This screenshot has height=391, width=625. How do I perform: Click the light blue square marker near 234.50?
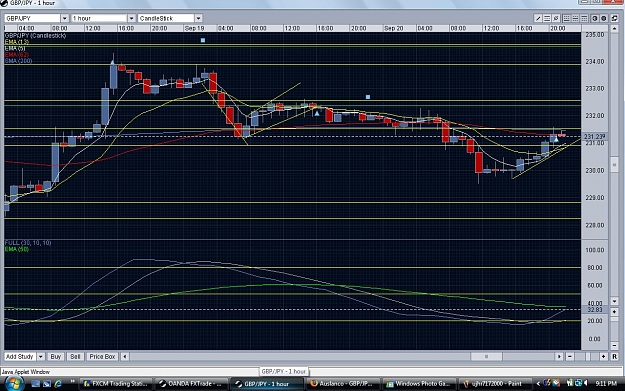[x=203, y=40]
